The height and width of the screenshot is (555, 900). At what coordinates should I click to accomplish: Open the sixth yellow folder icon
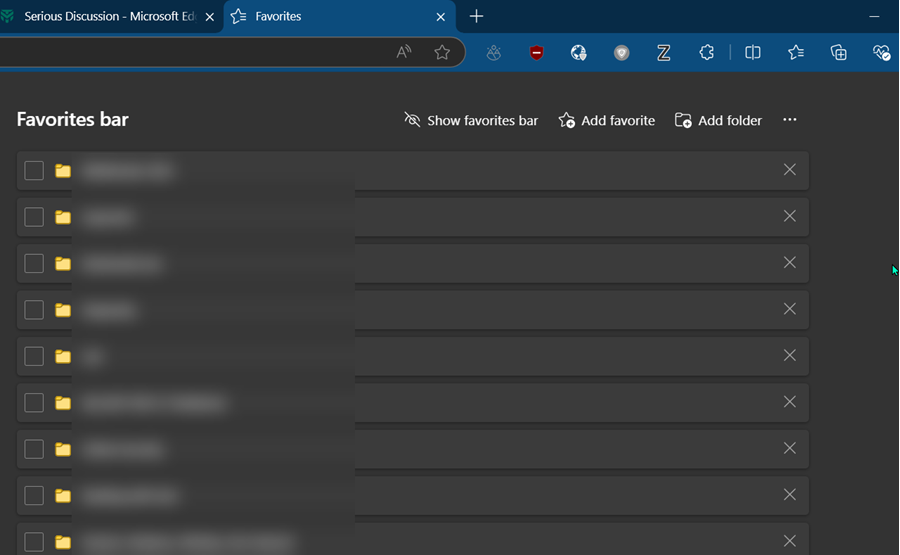[x=63, y=403]
